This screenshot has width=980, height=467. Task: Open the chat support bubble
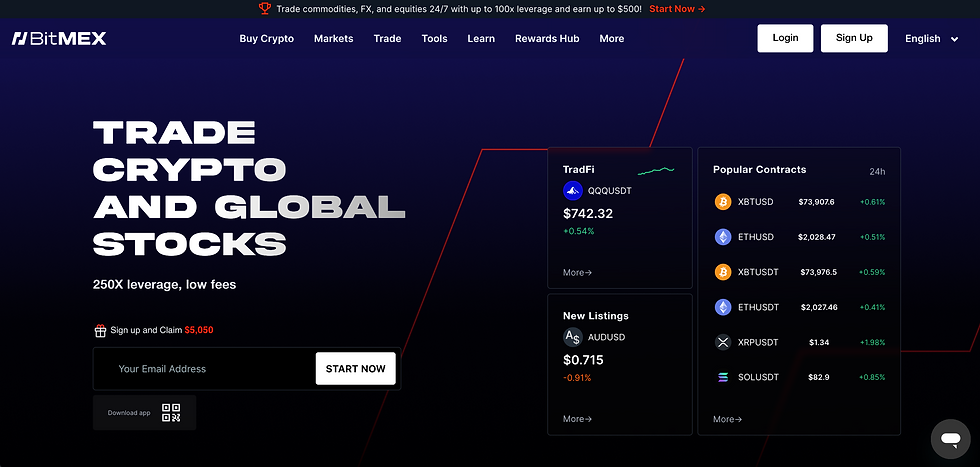pos(951,439)
